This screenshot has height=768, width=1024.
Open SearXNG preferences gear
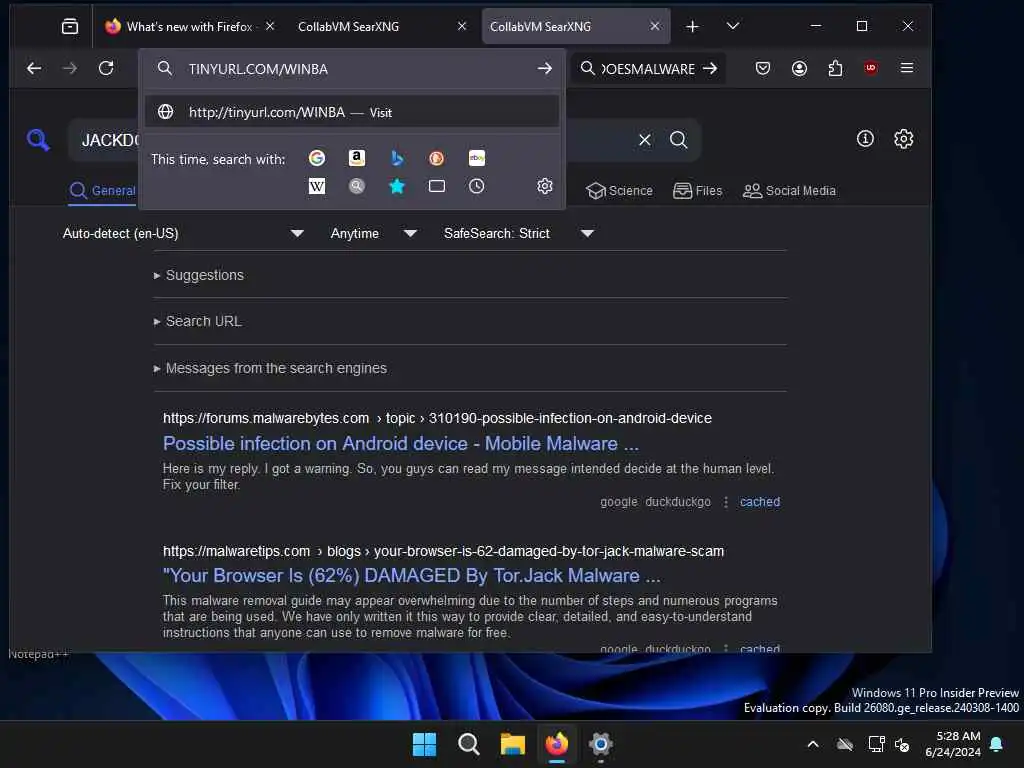click(904, 138)
